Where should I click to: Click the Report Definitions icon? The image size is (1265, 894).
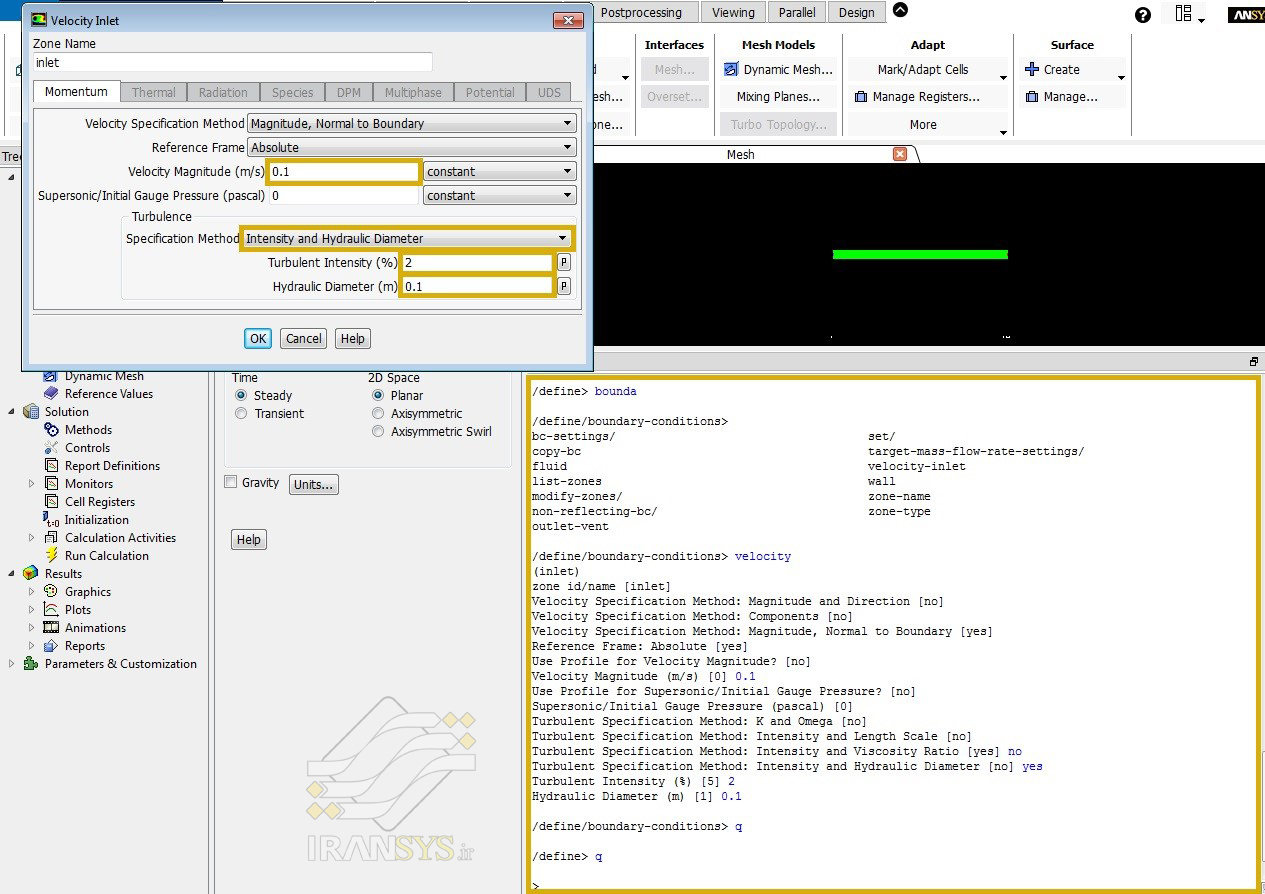click(51, 466)
